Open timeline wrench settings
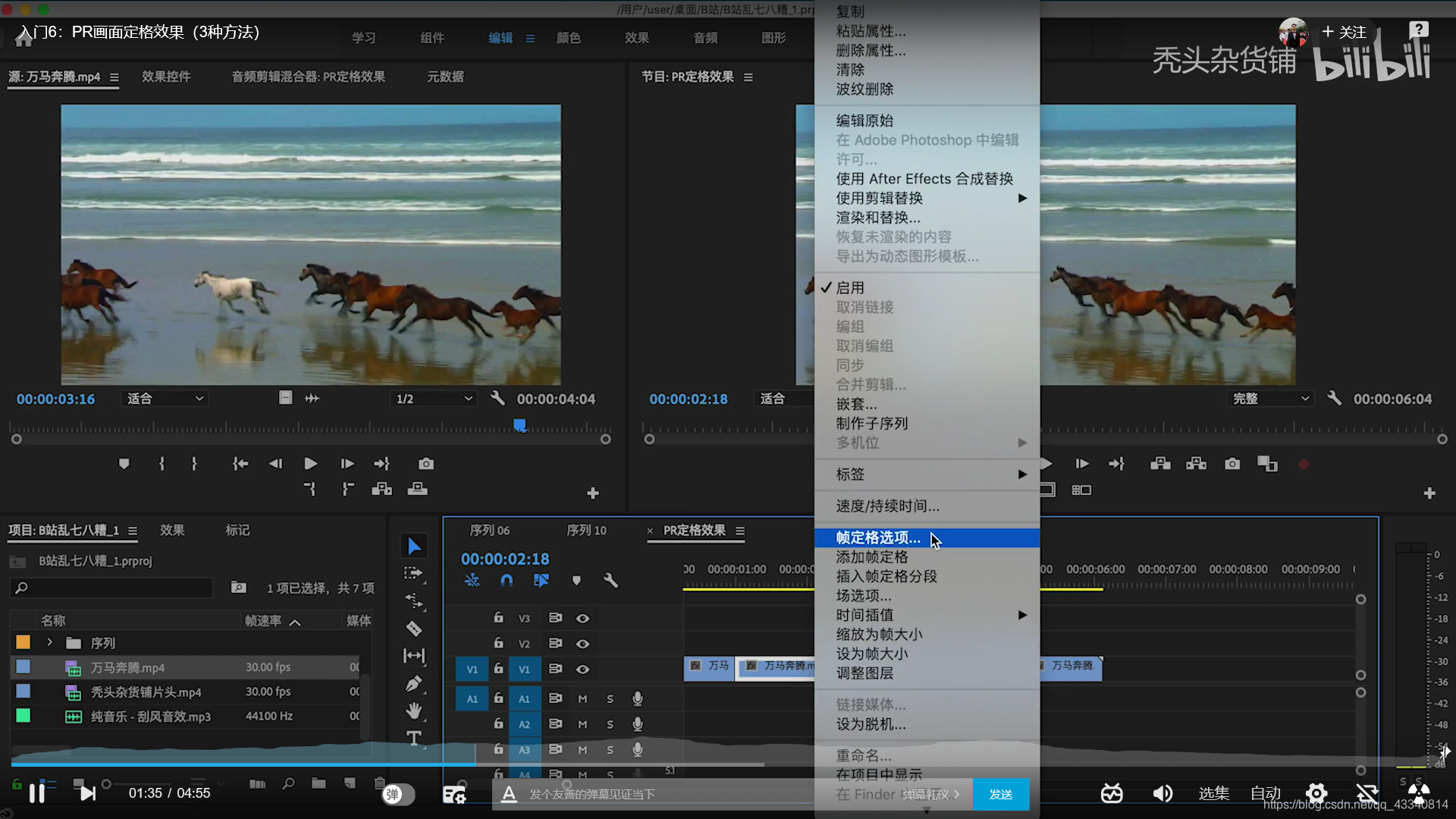The image size is (1456, 819). point(610,580)
